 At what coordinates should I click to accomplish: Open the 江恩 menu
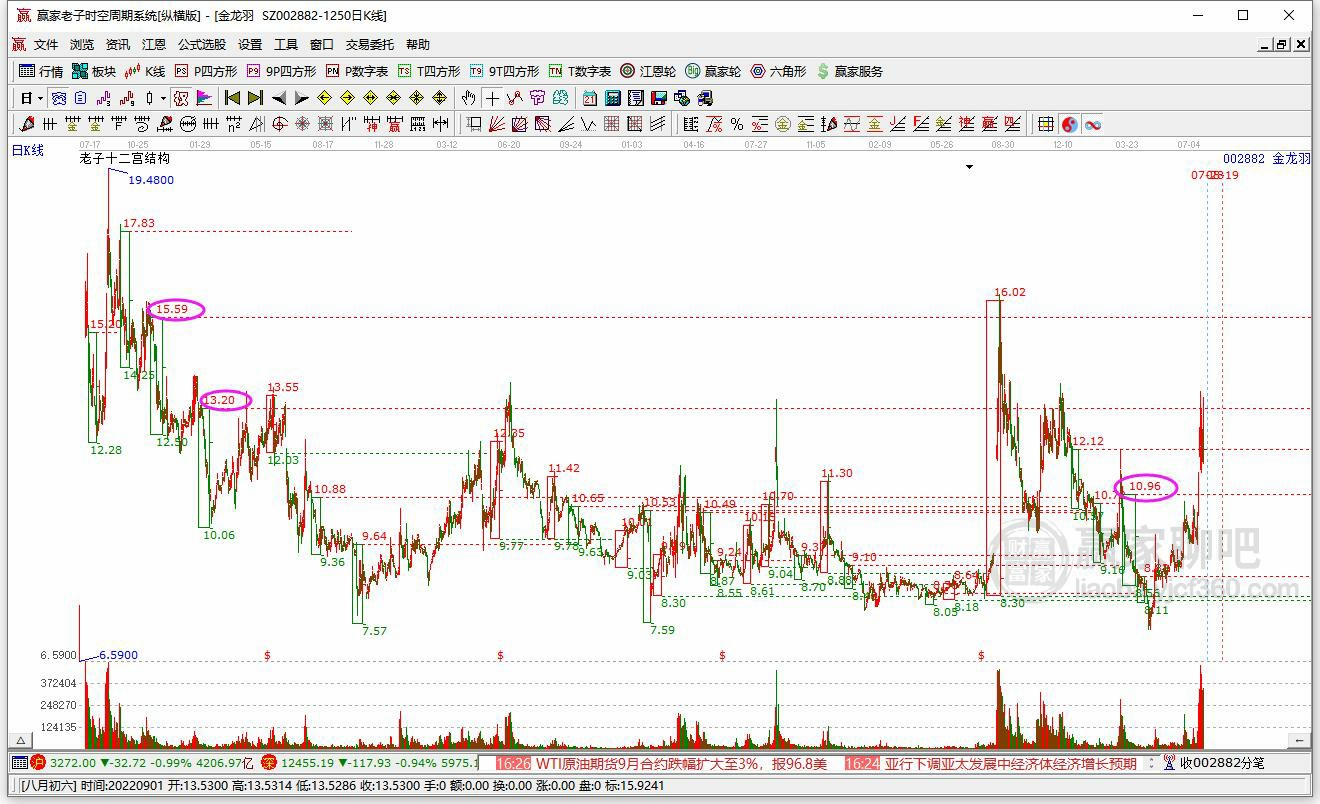[x=154, y=45]
